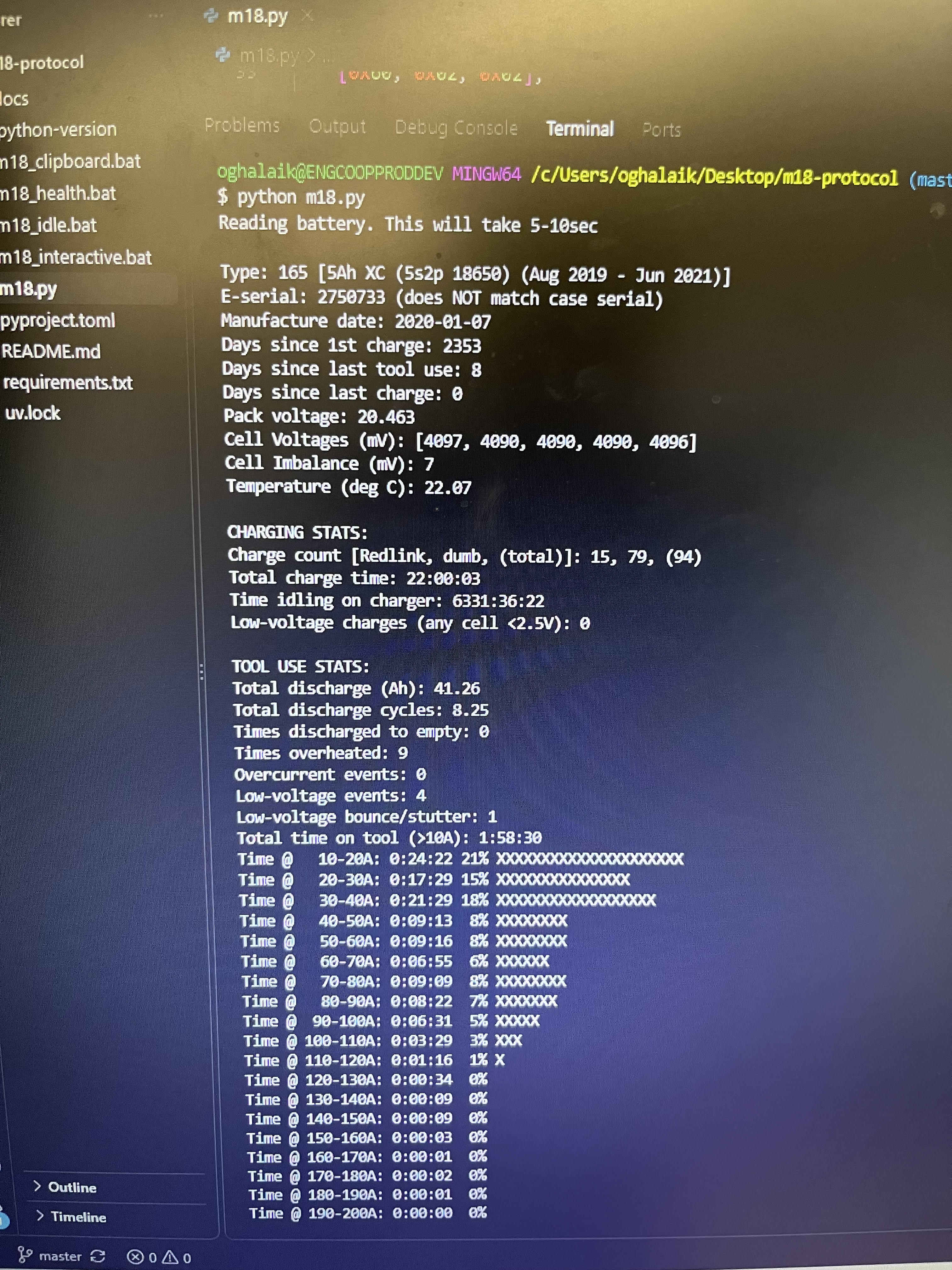
Task: Click the 'Low-voltage charges' line
Action: pos(410,623)
